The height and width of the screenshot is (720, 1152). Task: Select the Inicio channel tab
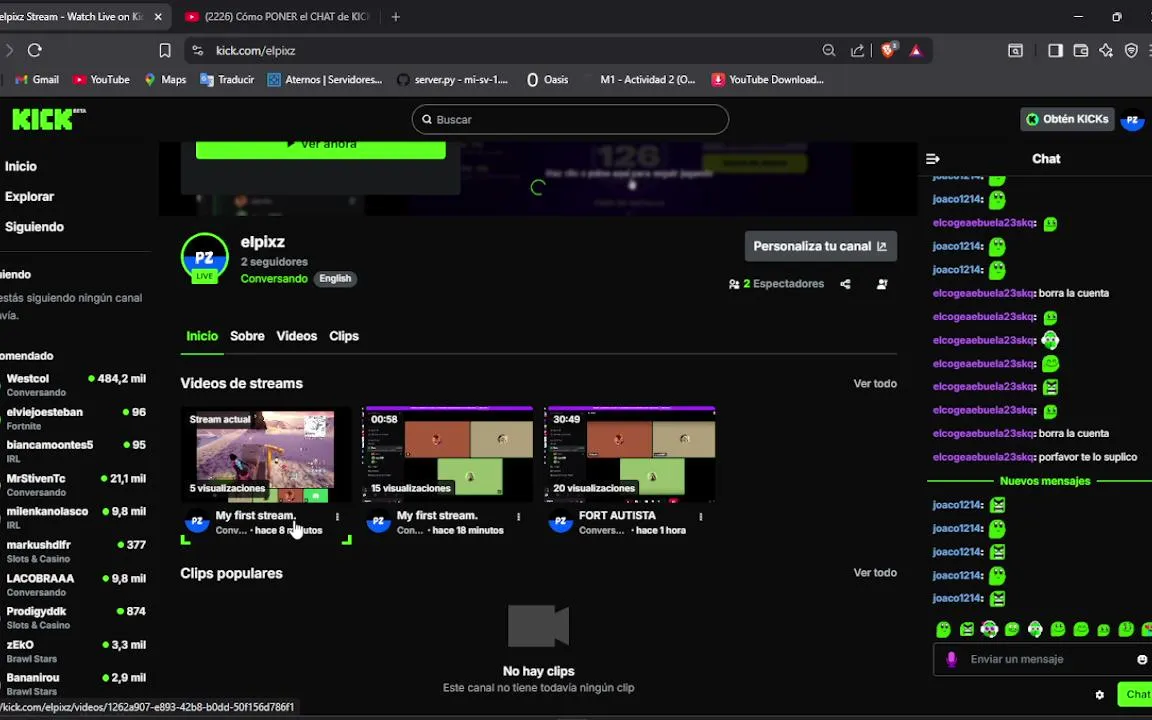pos(202,336)
